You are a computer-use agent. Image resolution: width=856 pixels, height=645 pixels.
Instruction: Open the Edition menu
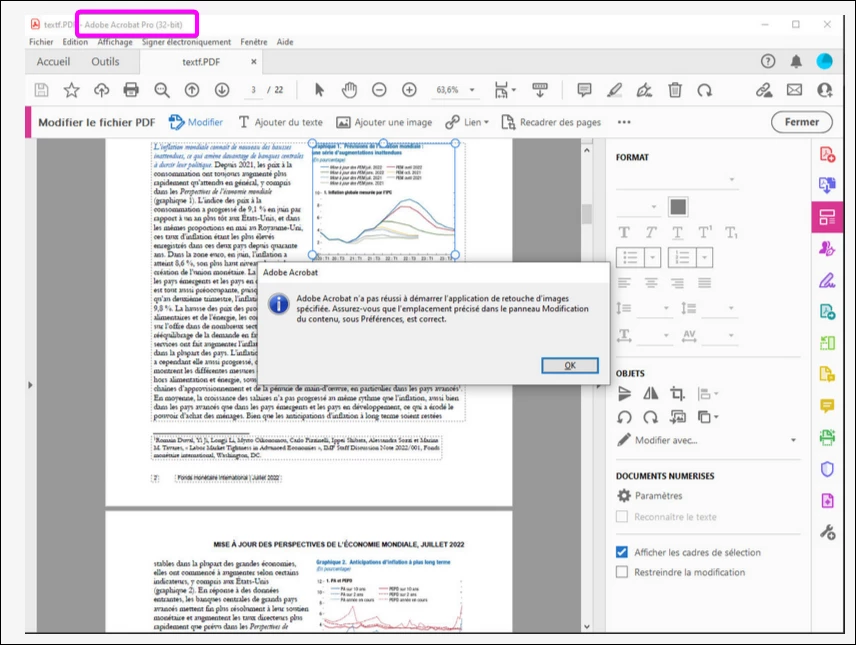[75, 42]
